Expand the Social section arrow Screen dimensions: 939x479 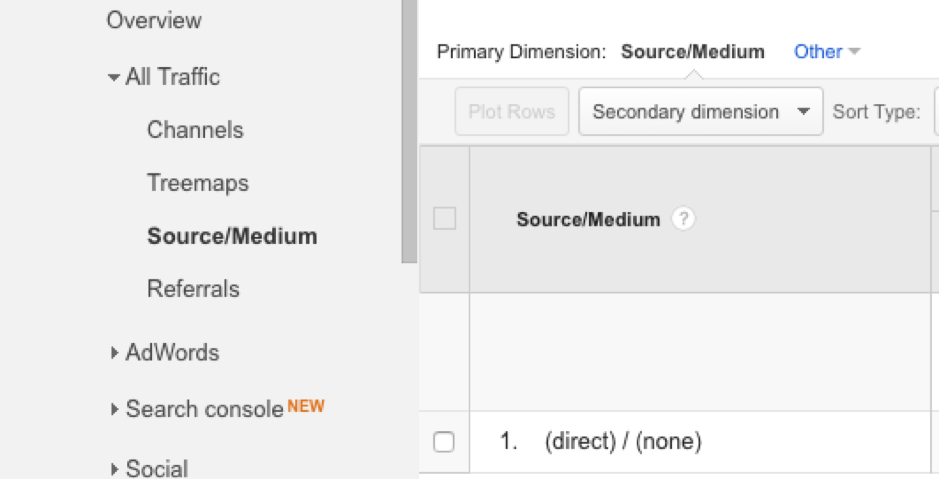tap(114, 469)
